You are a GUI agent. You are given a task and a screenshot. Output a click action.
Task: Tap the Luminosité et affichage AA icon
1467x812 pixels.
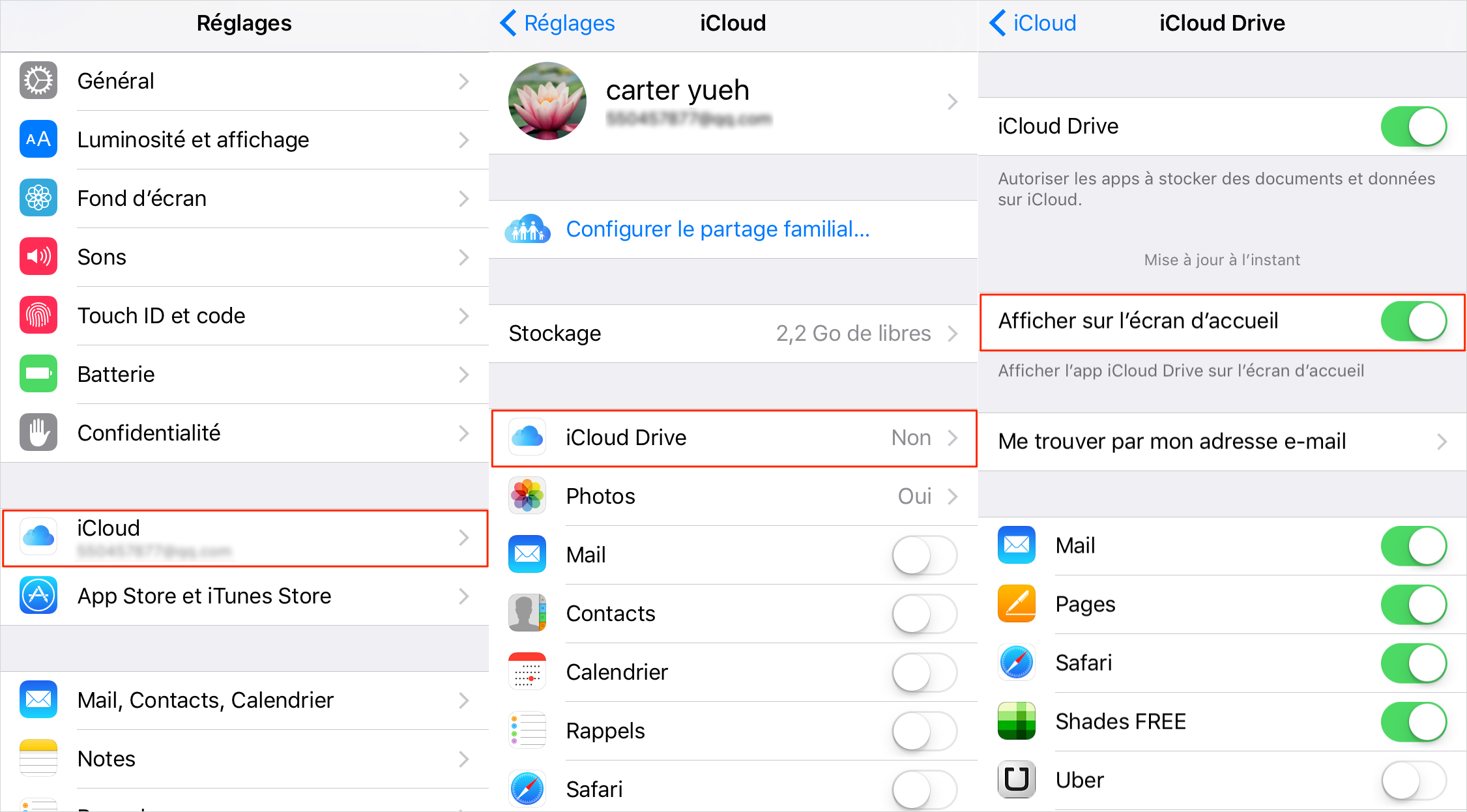pyautogui.click(x=38, y=139)
